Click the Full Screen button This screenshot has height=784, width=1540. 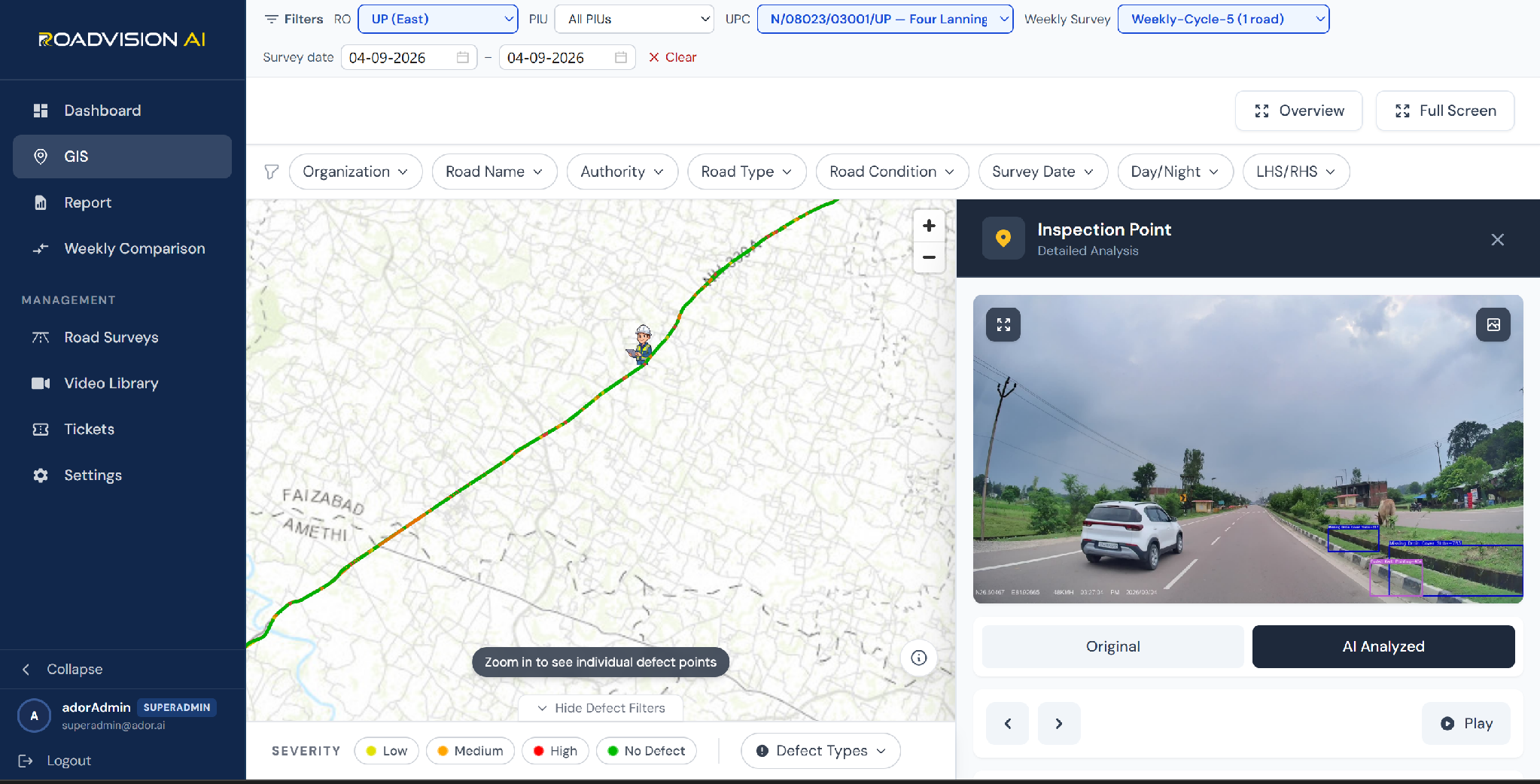pos(1445,111)
